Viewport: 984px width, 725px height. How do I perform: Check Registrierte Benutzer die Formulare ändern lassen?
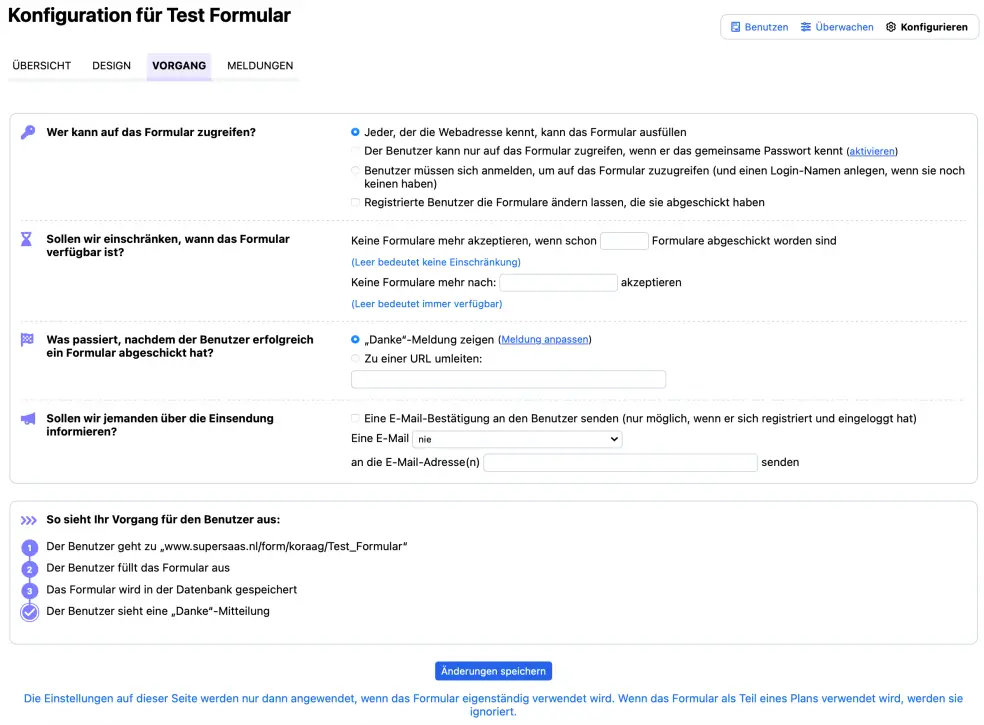(355, 202)
